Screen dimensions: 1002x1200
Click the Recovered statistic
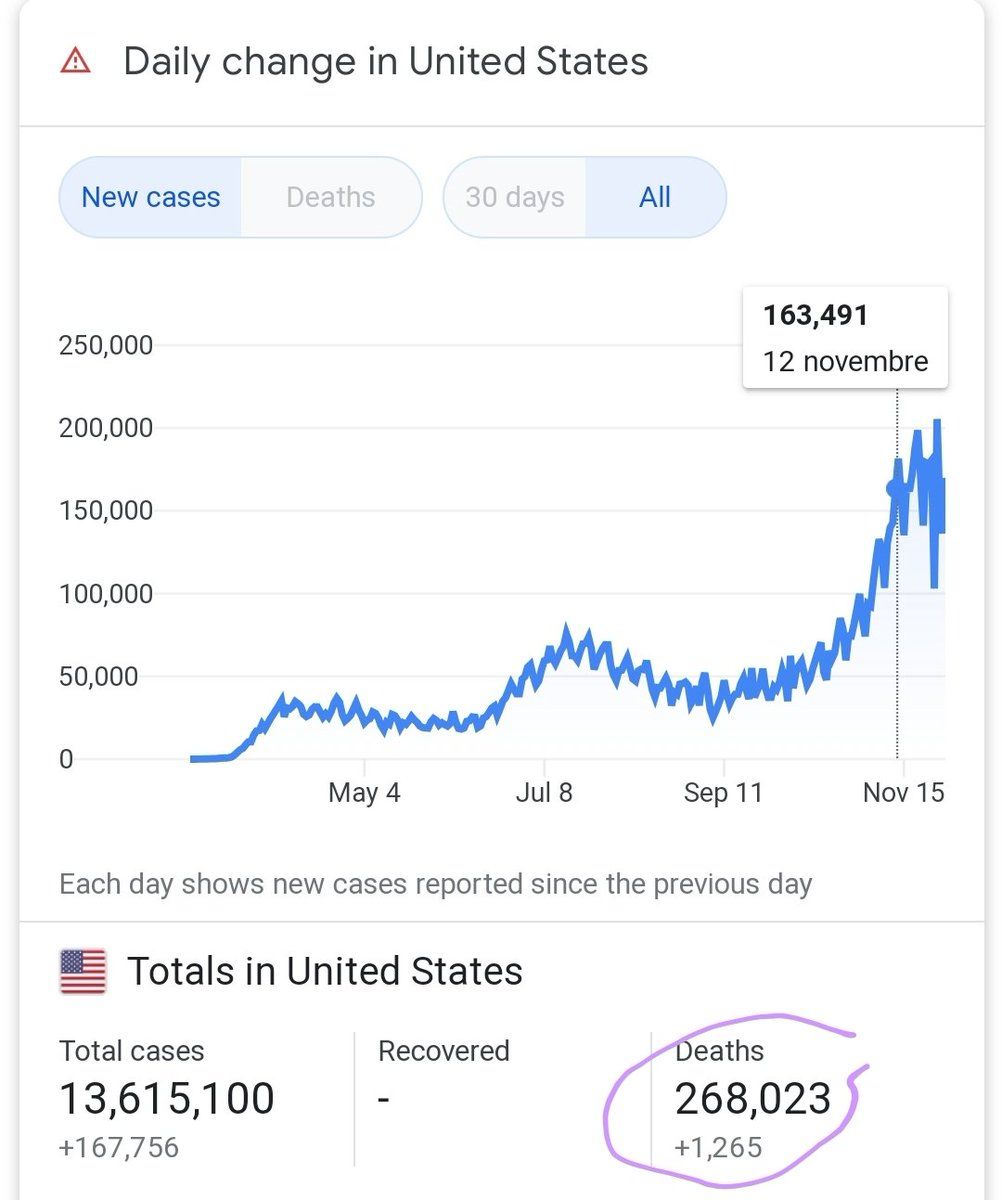(443, 1051)
